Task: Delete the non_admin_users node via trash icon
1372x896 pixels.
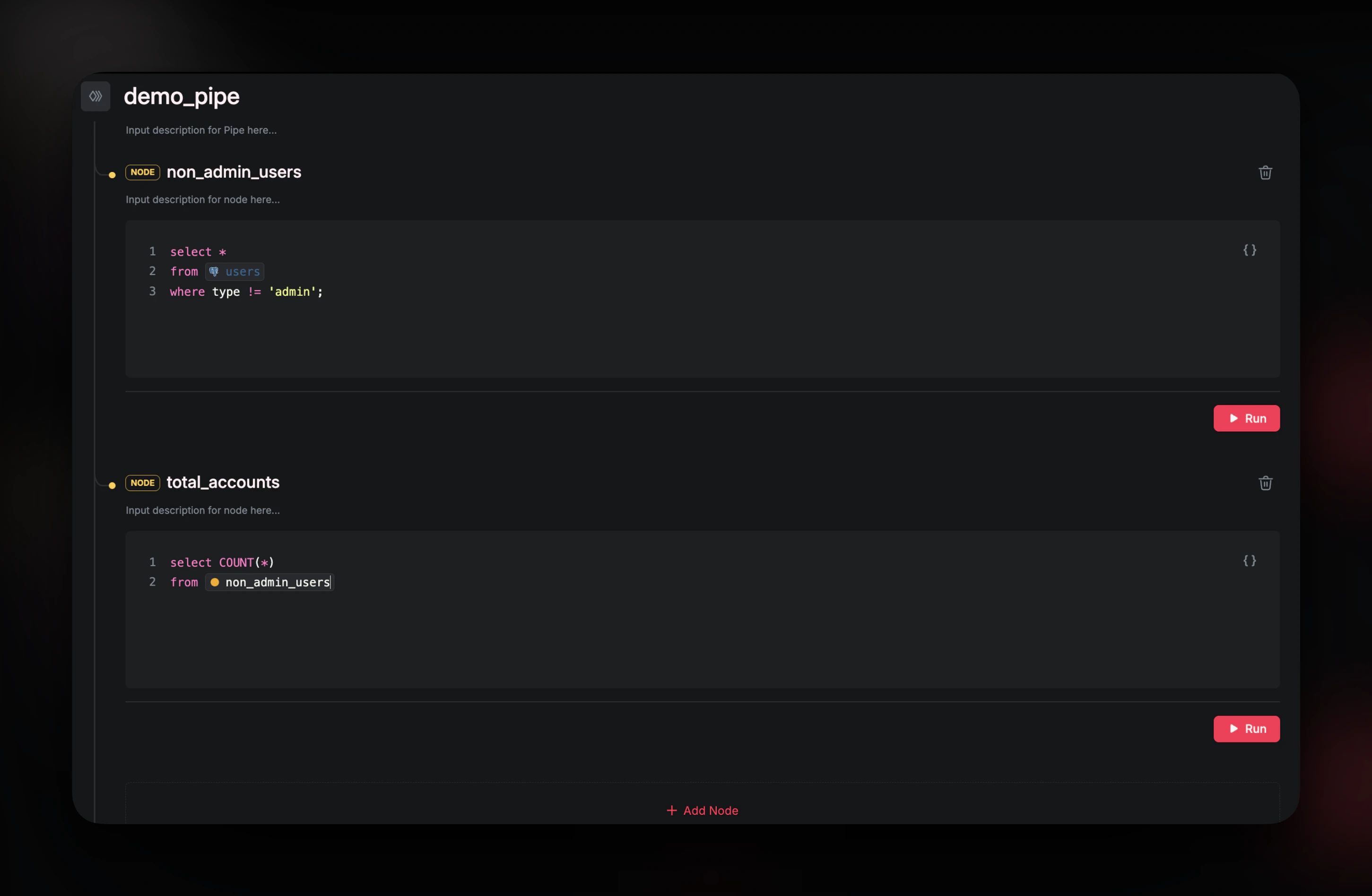Action: (x=1266, y=172)
